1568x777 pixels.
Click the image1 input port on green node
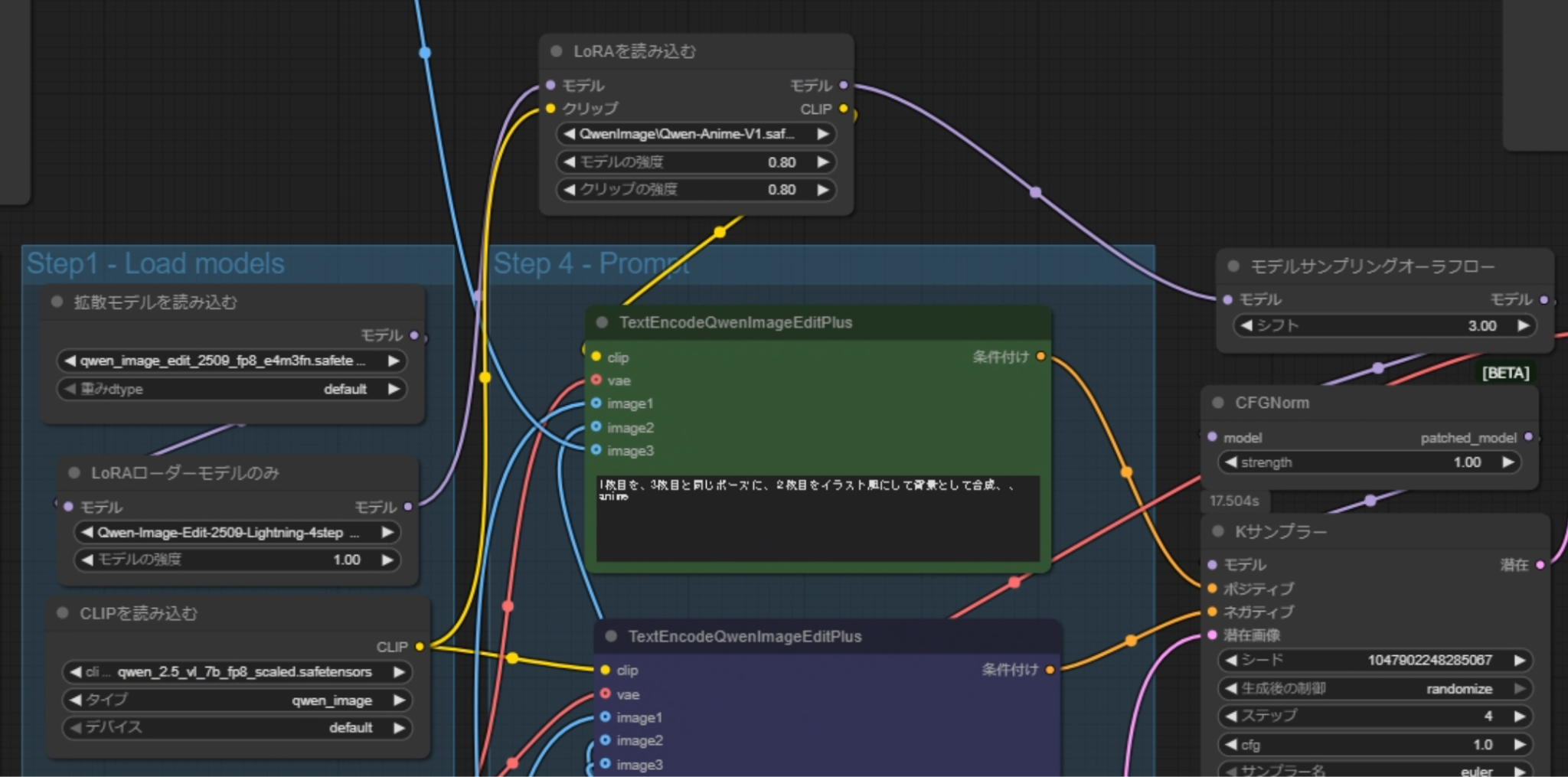(596, 403)
